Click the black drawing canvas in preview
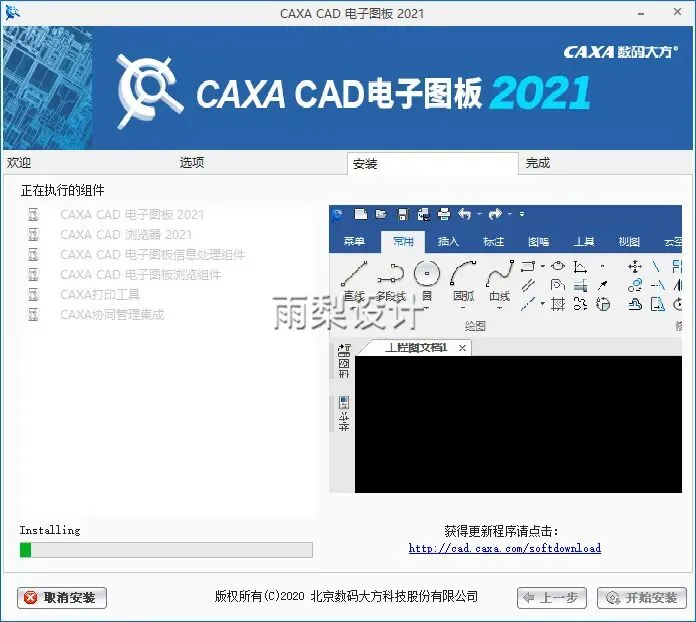 [x=518, y=424]
